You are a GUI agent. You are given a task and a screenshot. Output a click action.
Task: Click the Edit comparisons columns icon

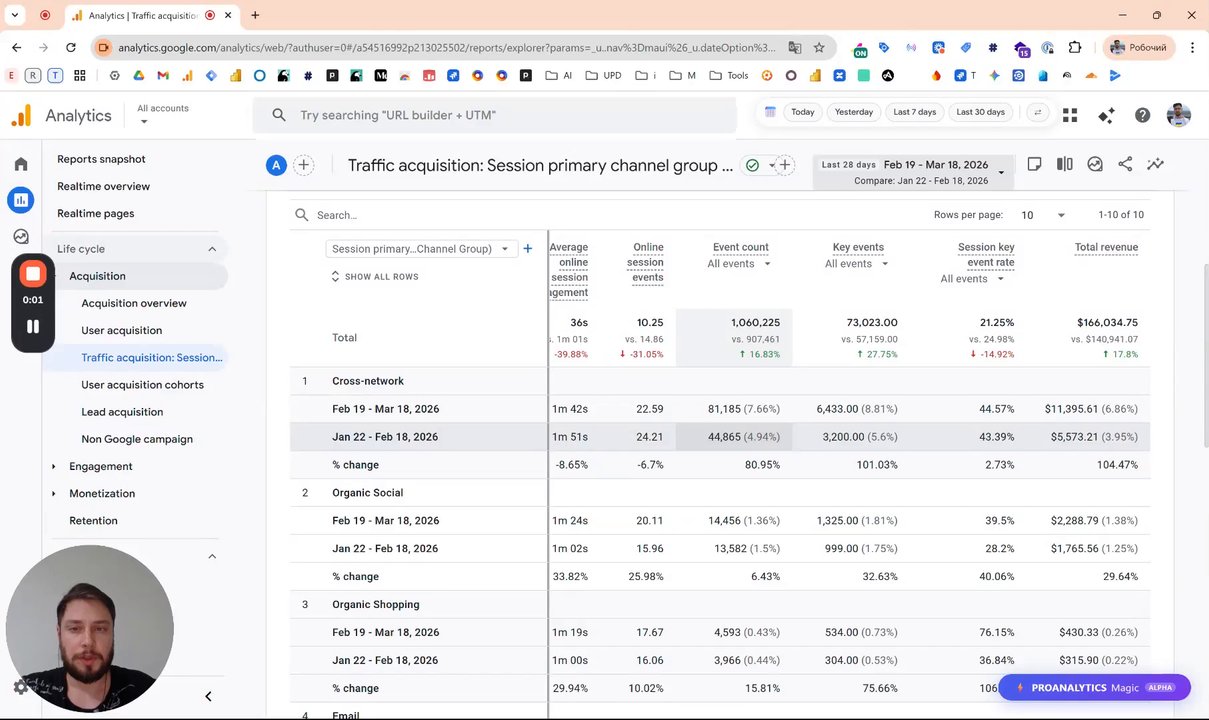click(1065, 164)
